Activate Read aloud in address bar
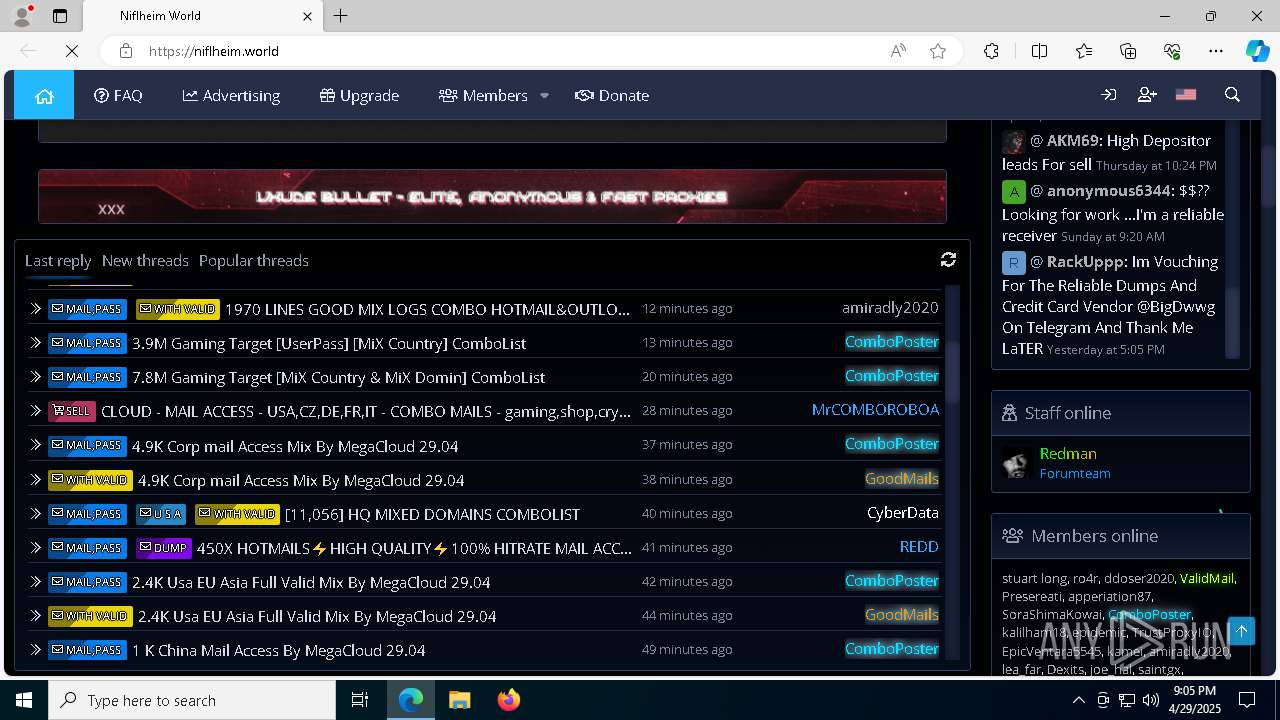Viewport: 1280px width, 720px height. click(898, 51)
